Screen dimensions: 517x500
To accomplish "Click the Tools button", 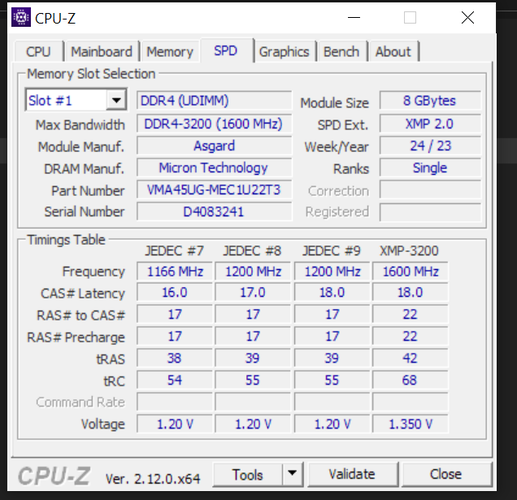I will tap(248, 474).
